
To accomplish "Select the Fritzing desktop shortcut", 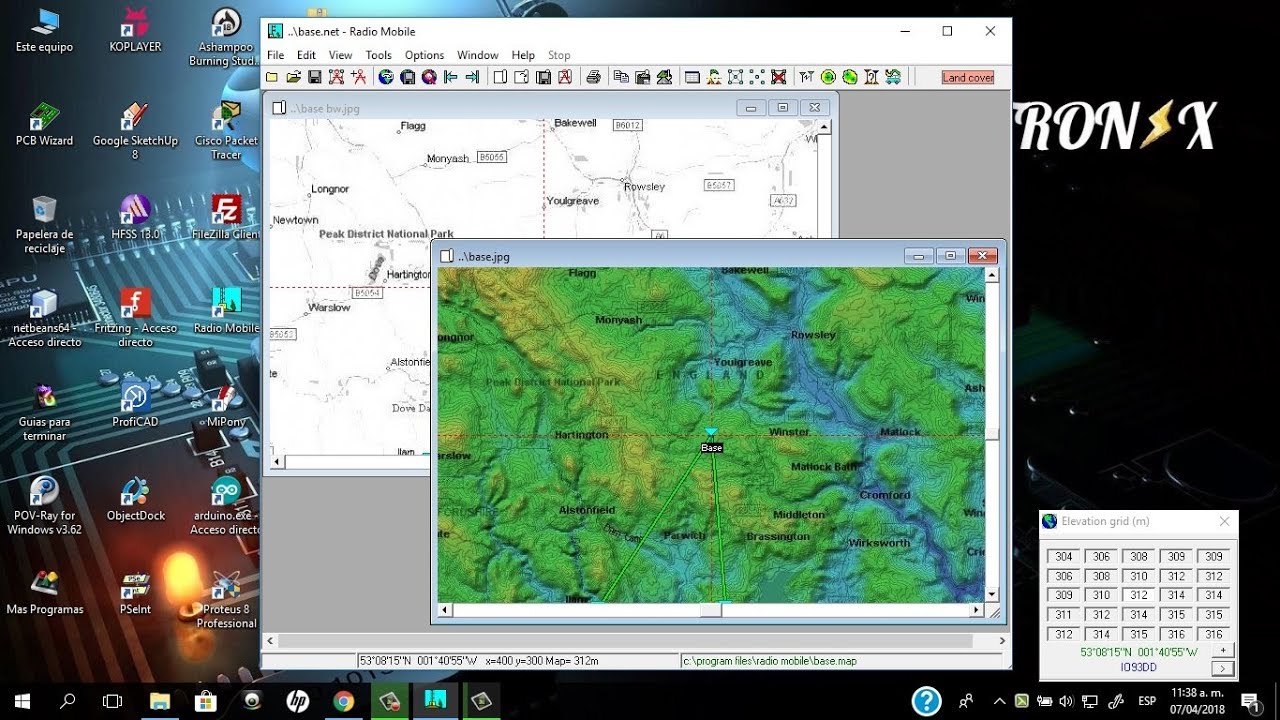I will pyautogui.click(x=135, y=317).
